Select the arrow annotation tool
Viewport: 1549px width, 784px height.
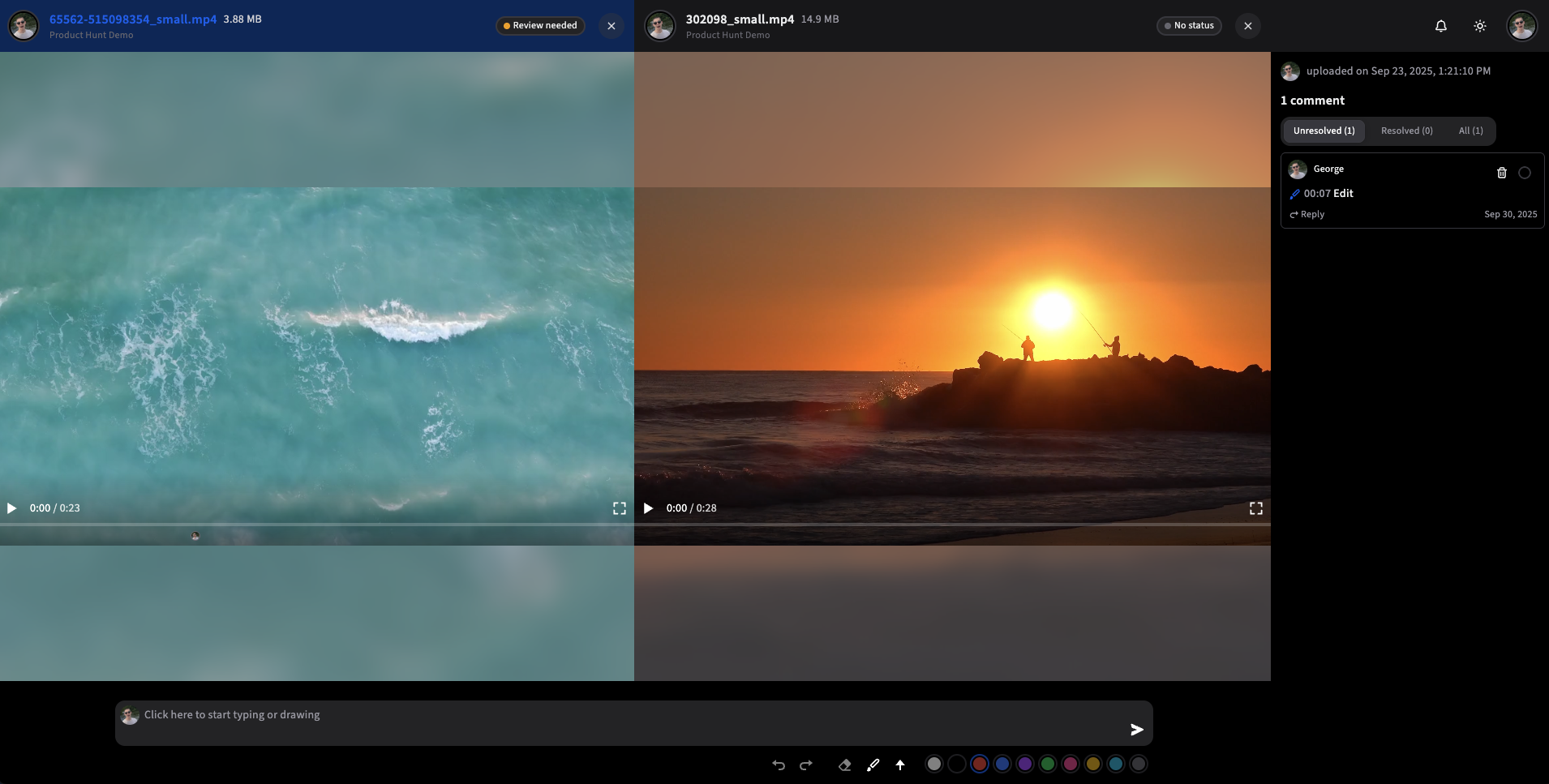[x=900, y=765]
